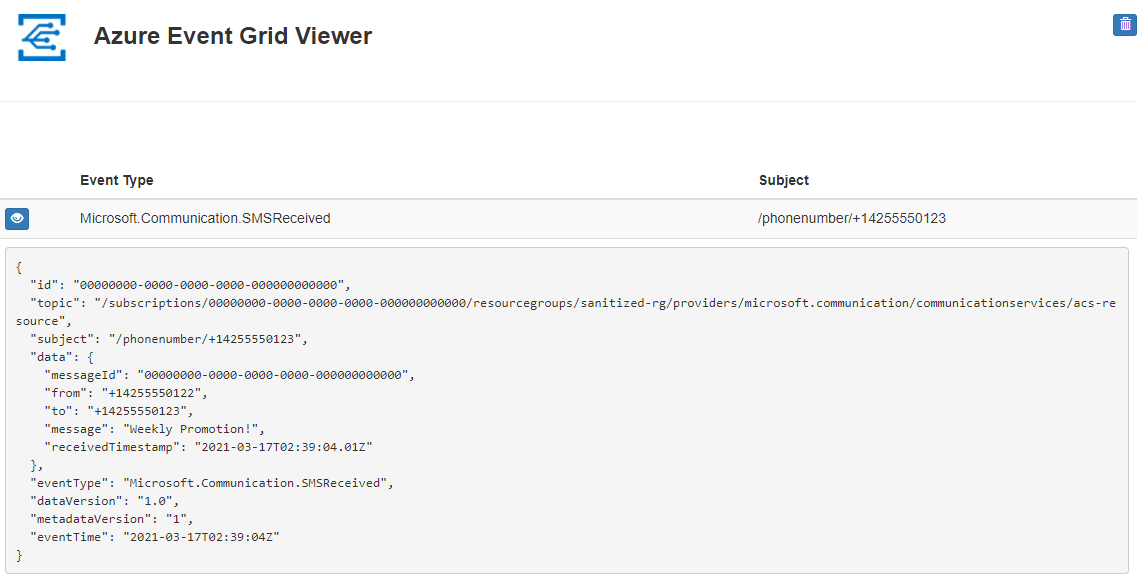This screenshot has width=1144, height=580.
Task: Click the "id" line in the JSON
Action: tap(190, 285)
